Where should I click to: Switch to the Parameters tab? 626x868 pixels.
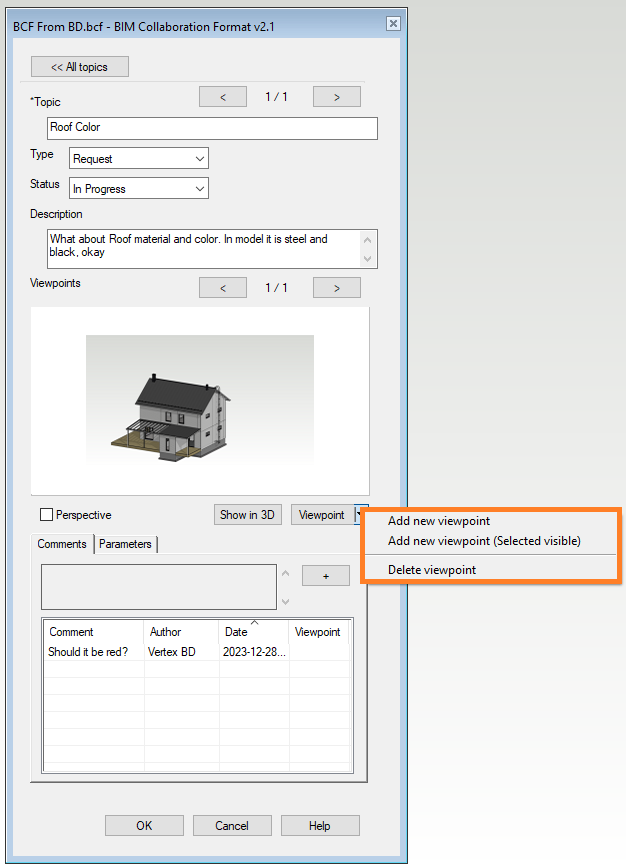(x=125, y=544)
